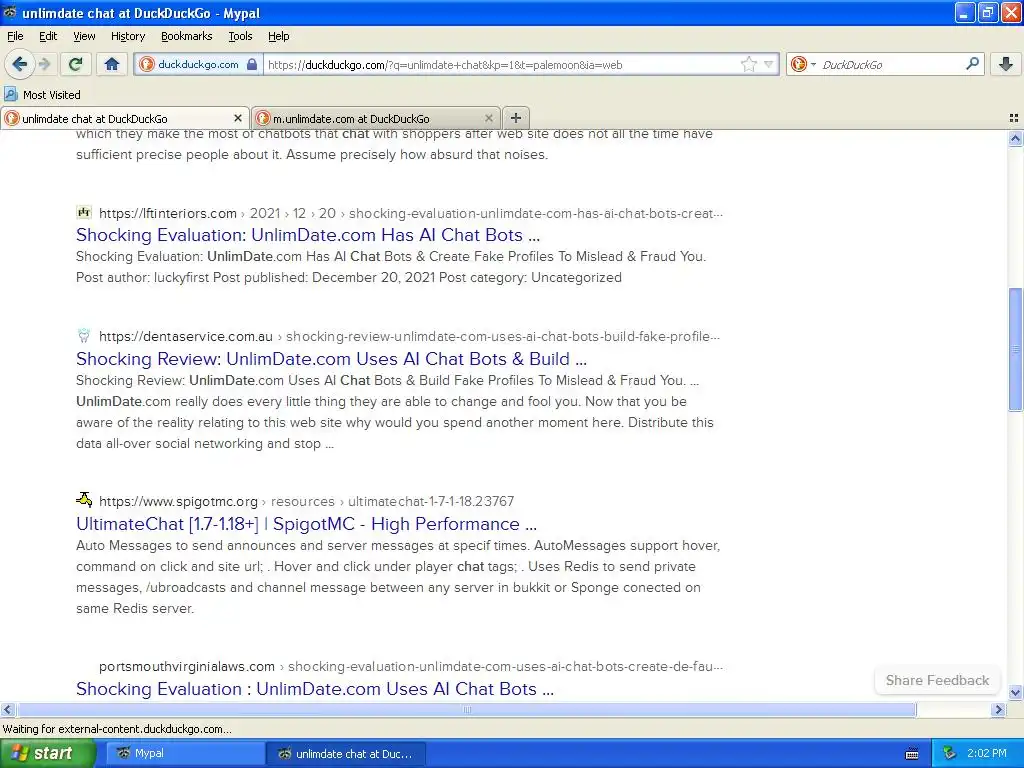Click the tab groups grid icon
This screenshot has height=768, width=1024.
[1014, 118]
